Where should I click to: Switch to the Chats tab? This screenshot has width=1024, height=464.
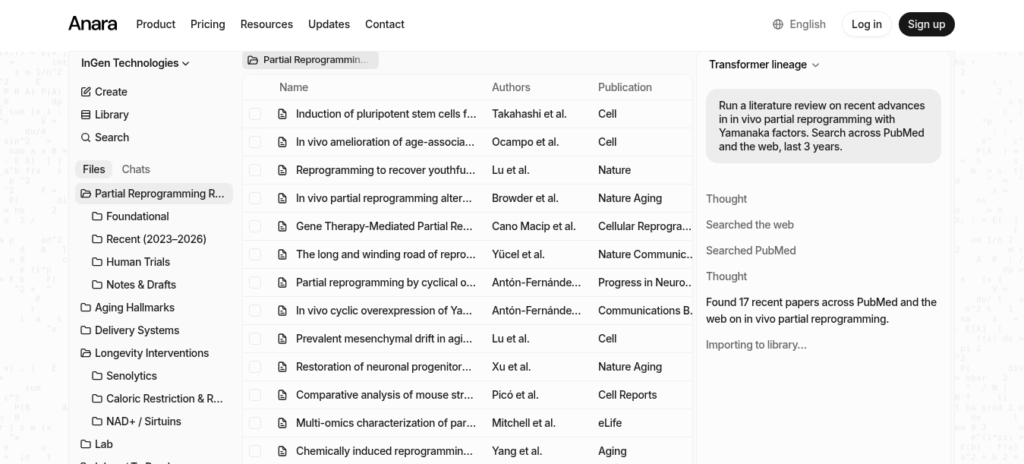pyautogui.click(x=136, y=169)
